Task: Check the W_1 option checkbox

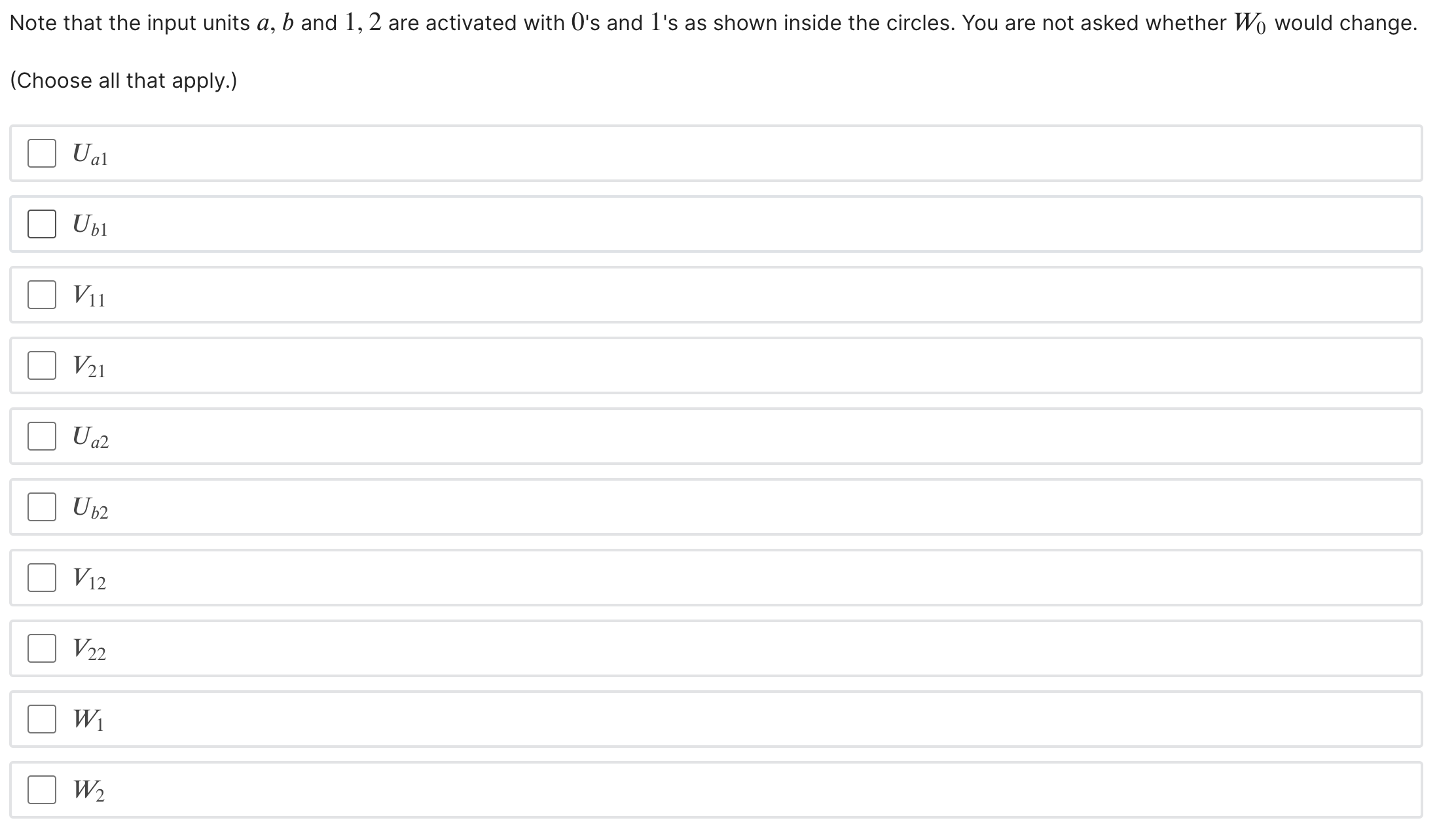Action: [x=41, y=720]
